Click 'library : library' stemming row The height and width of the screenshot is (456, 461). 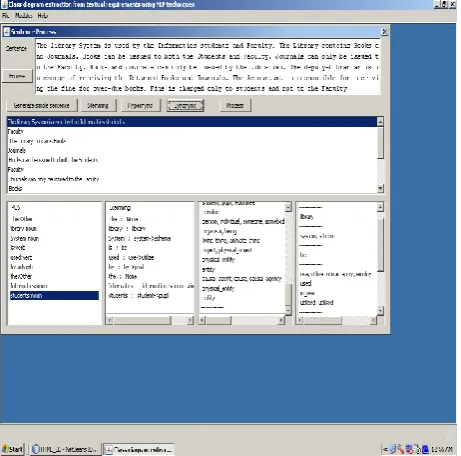pyautogui.click(x=127, y=229)
